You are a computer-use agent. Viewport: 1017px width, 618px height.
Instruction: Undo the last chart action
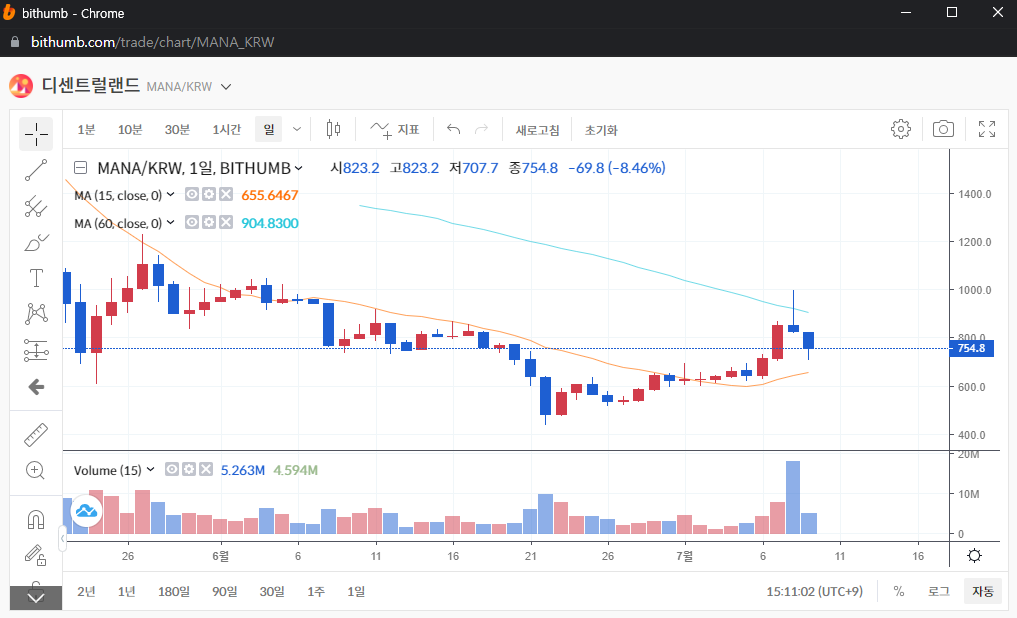[x=453, y=130]
